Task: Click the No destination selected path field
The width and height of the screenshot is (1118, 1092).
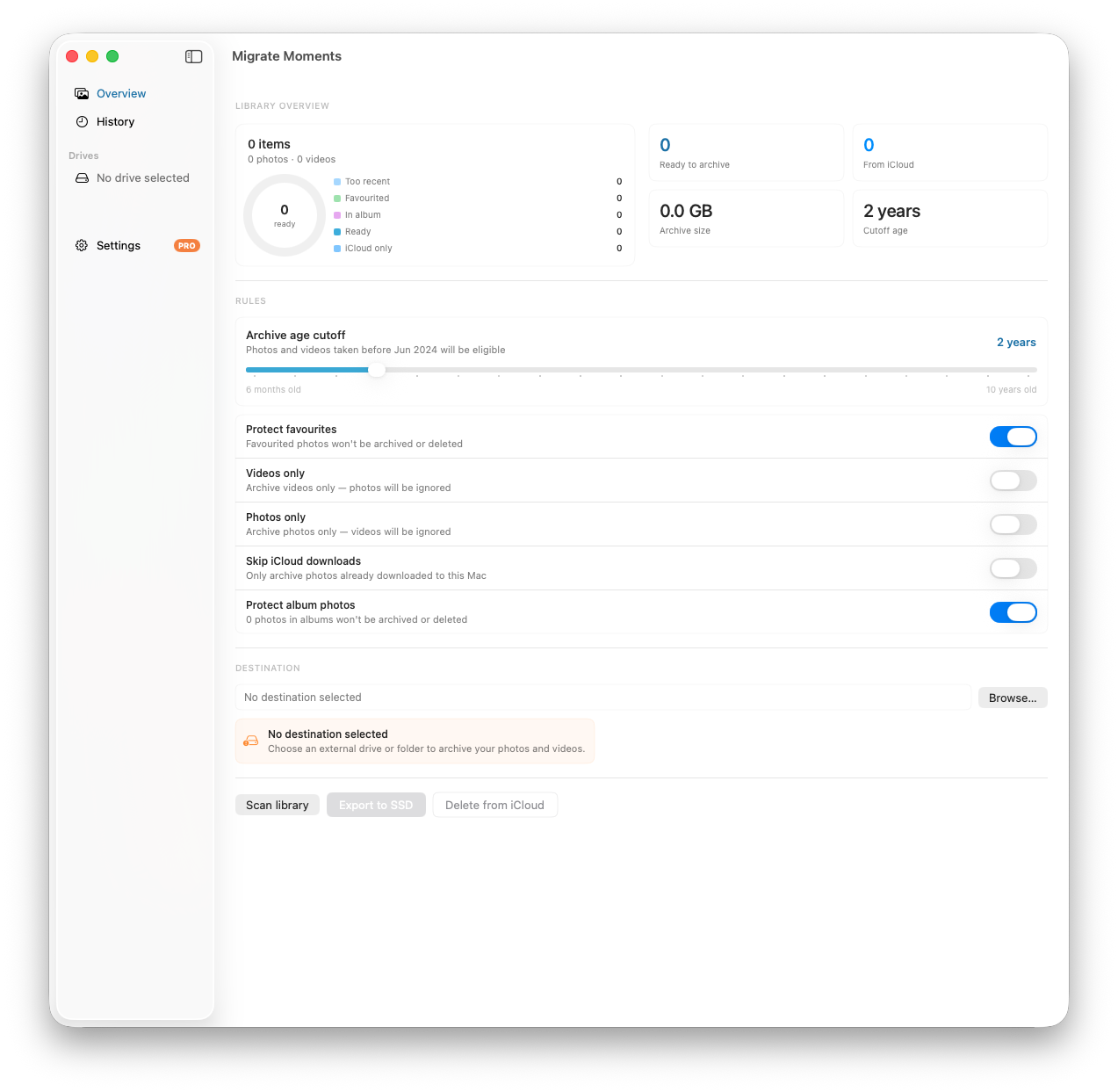Action: [603, 698]
